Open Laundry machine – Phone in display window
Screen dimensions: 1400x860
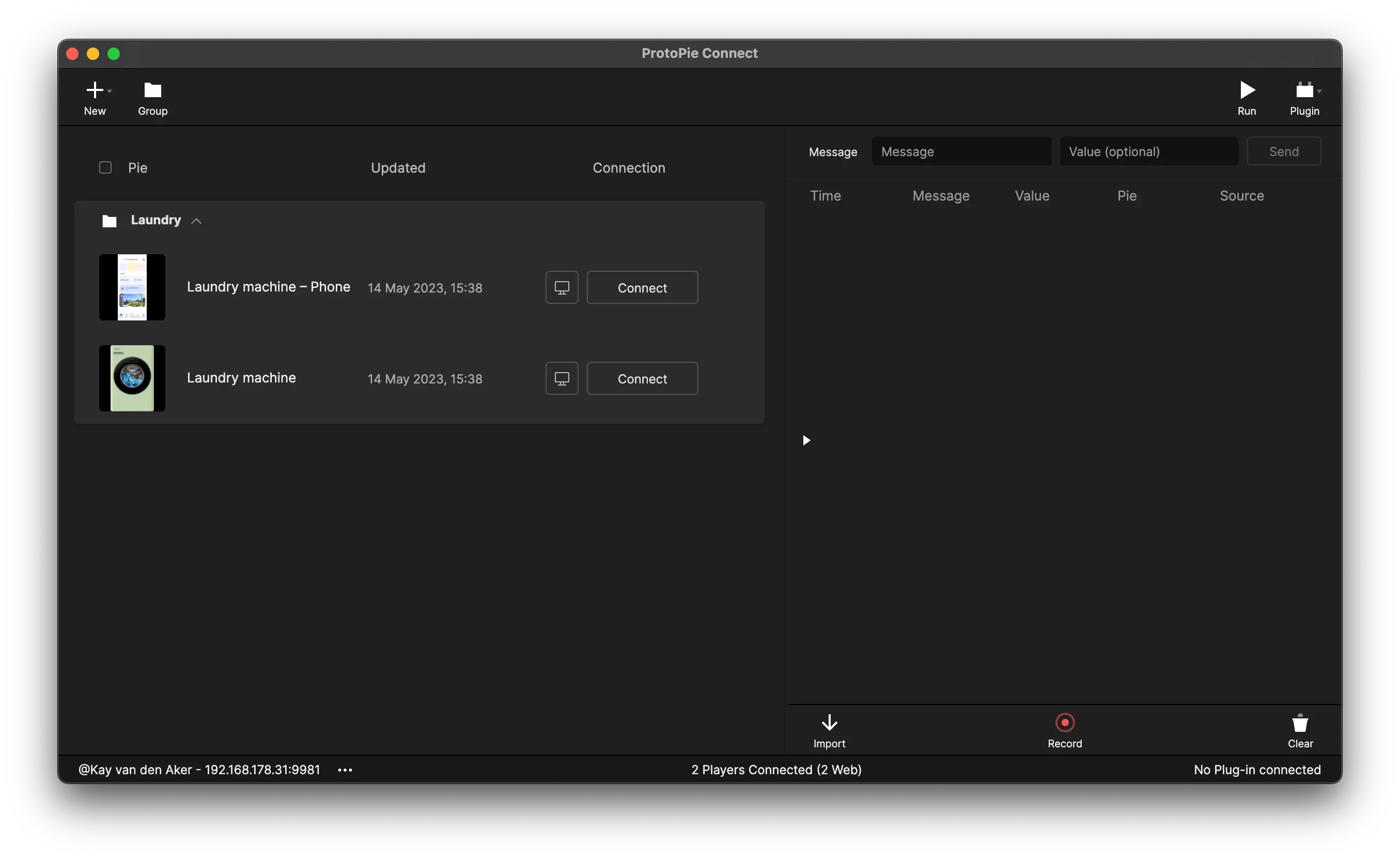562,288
